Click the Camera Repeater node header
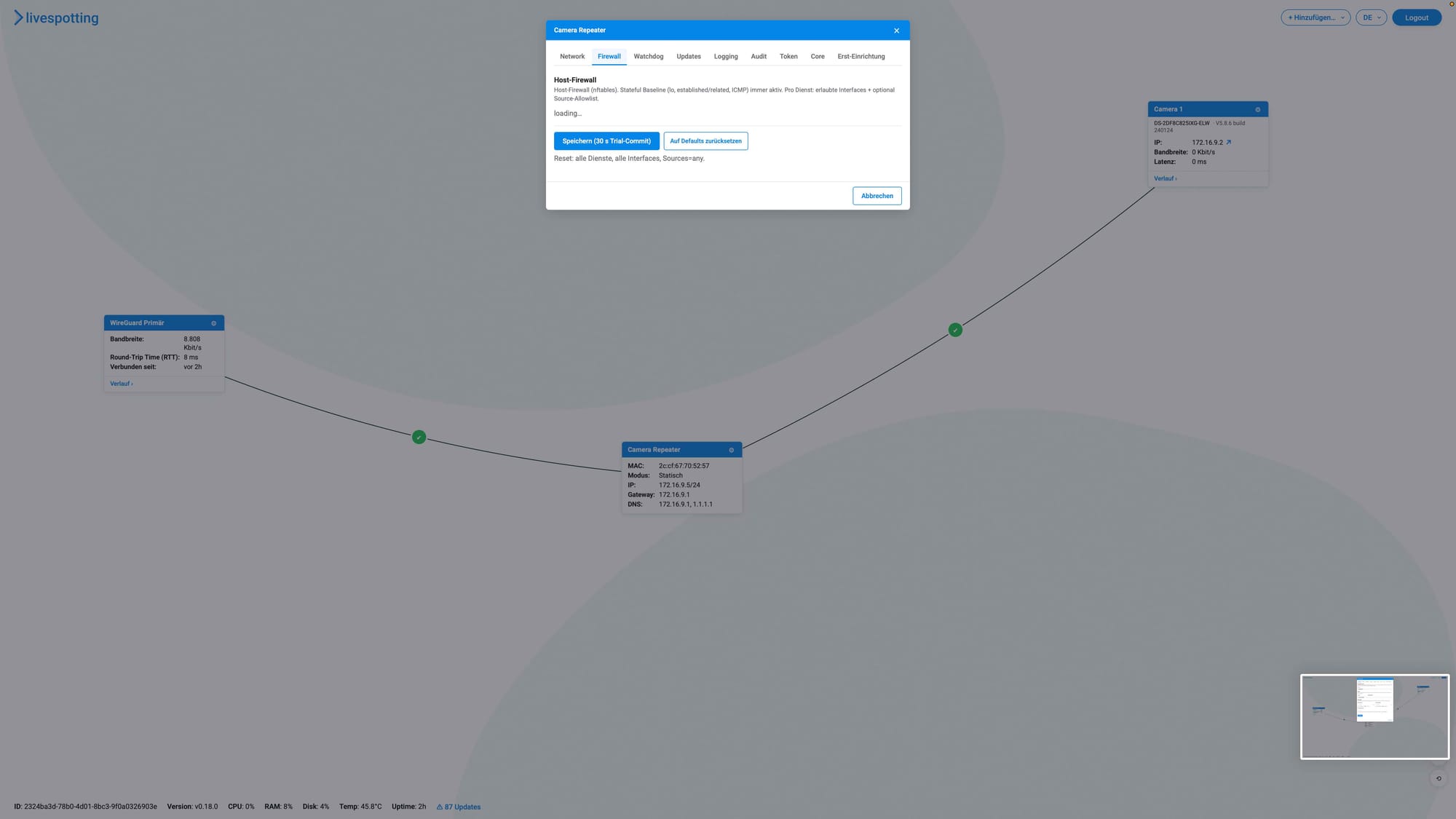Image resolution: width=1456 pixels, height=819 pixels. click(681, 450)
